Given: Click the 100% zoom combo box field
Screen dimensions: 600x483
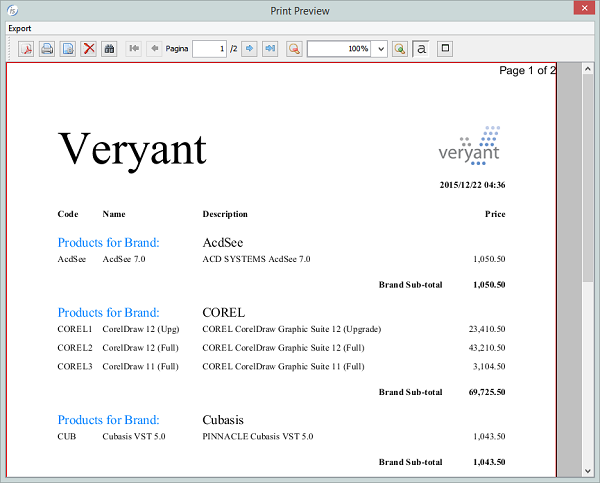Looking at the screenshot, I should pyautogui.click(x=338, y=48).
